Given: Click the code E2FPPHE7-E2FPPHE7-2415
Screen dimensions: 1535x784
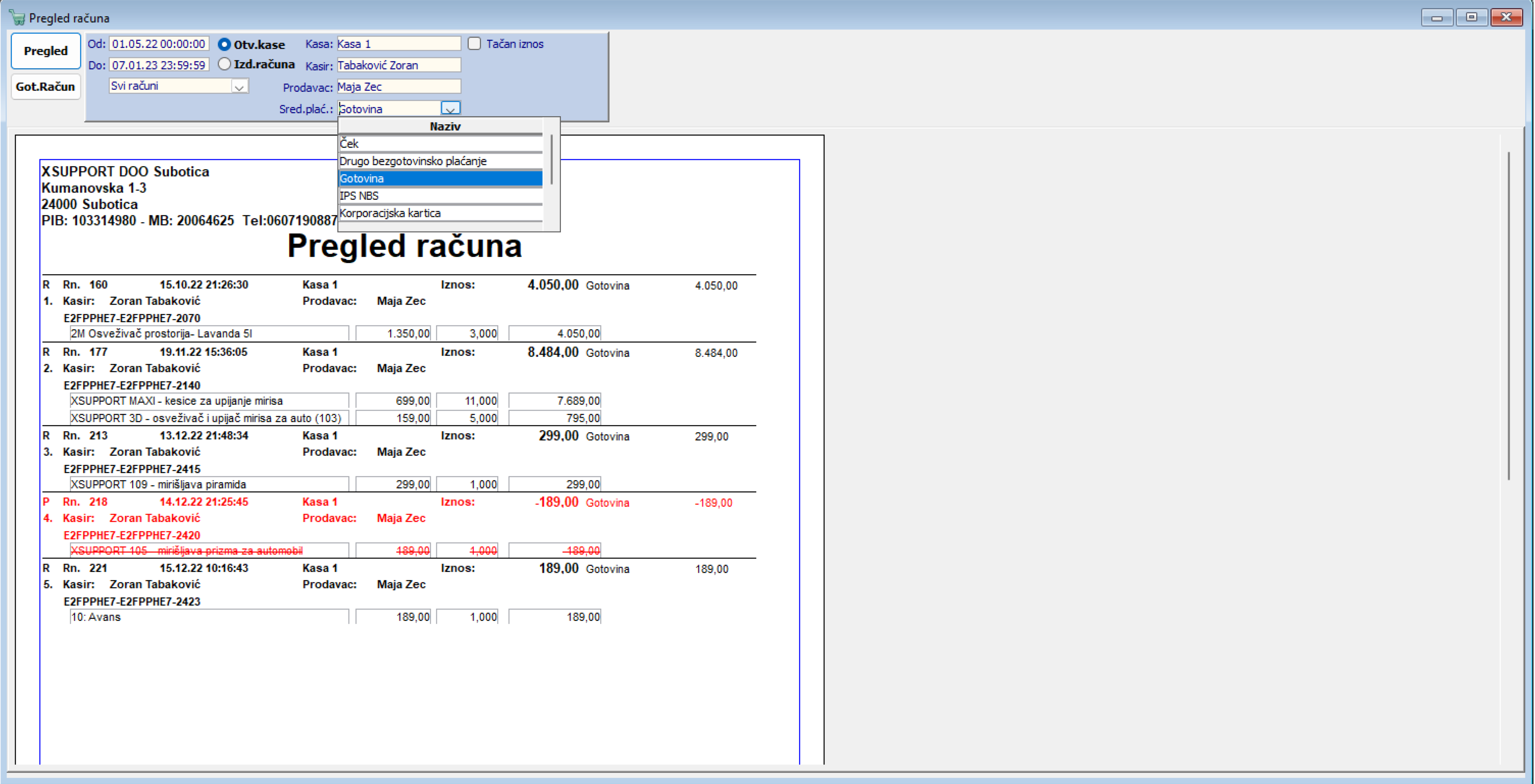Looking at the screenshot, I should pyautogui.click(x=132, y=469).
